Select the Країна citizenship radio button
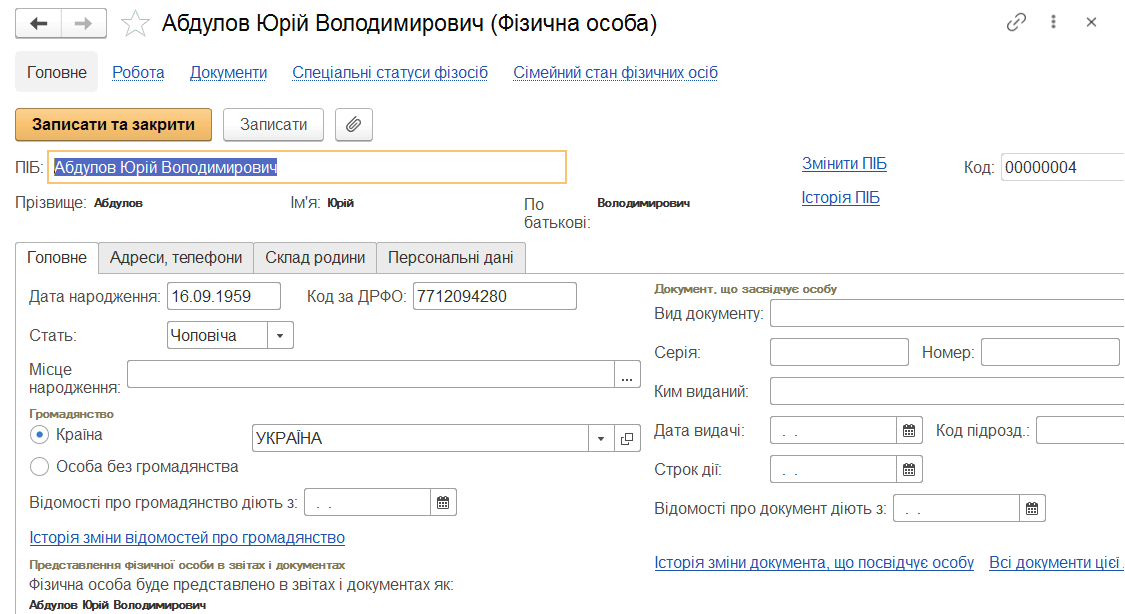The height and width of the screenshot is (614, 1125). pos(39,435)
